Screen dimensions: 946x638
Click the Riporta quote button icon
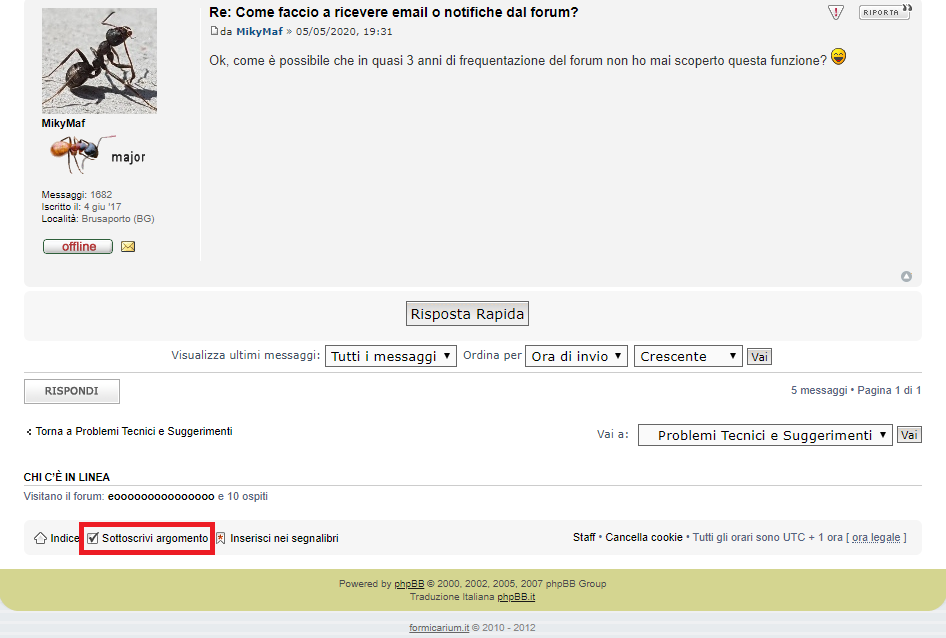[x=885, y=12]
